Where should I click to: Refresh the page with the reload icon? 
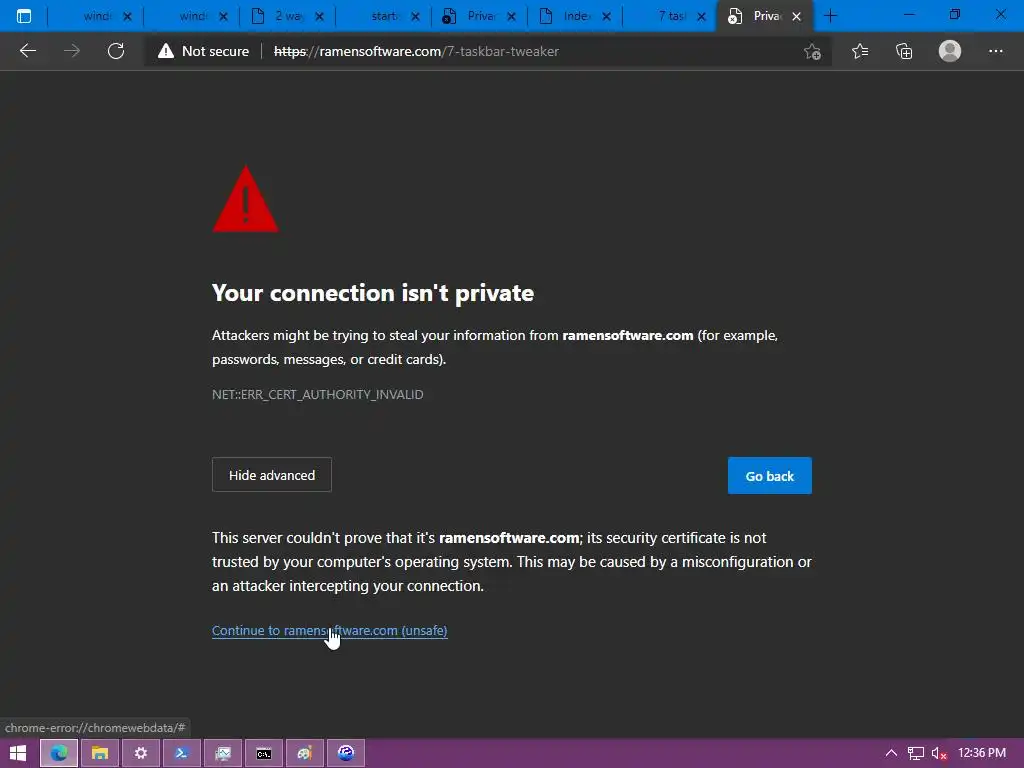(x=116, y=51)
